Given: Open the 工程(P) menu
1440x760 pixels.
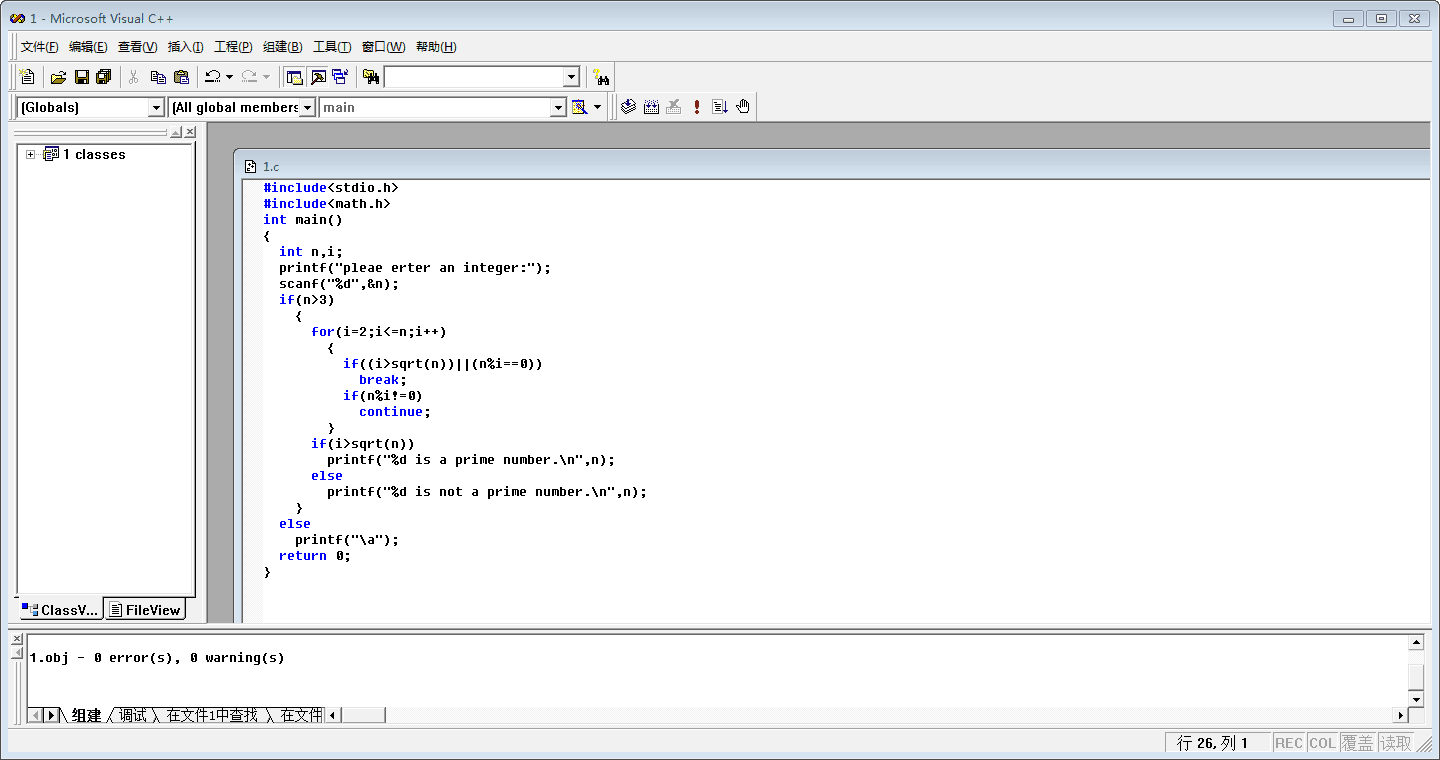Looking at the screenshot, I should [x=233, y=47].
